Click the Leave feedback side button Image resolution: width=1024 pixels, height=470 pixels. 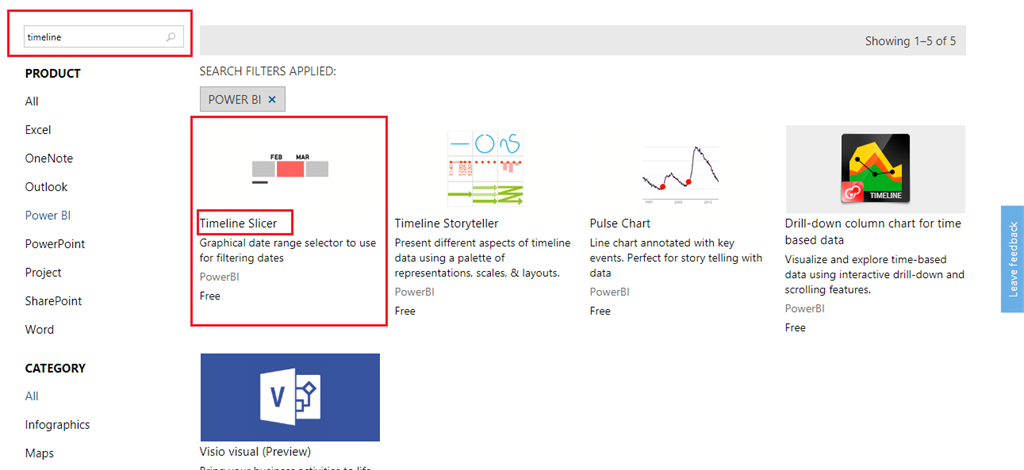pyautogui.click(x=1012, y=259)
